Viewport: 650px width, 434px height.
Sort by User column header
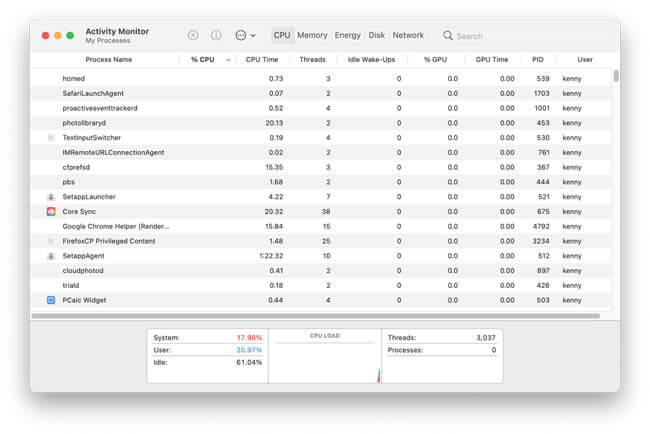click(585, 60)
